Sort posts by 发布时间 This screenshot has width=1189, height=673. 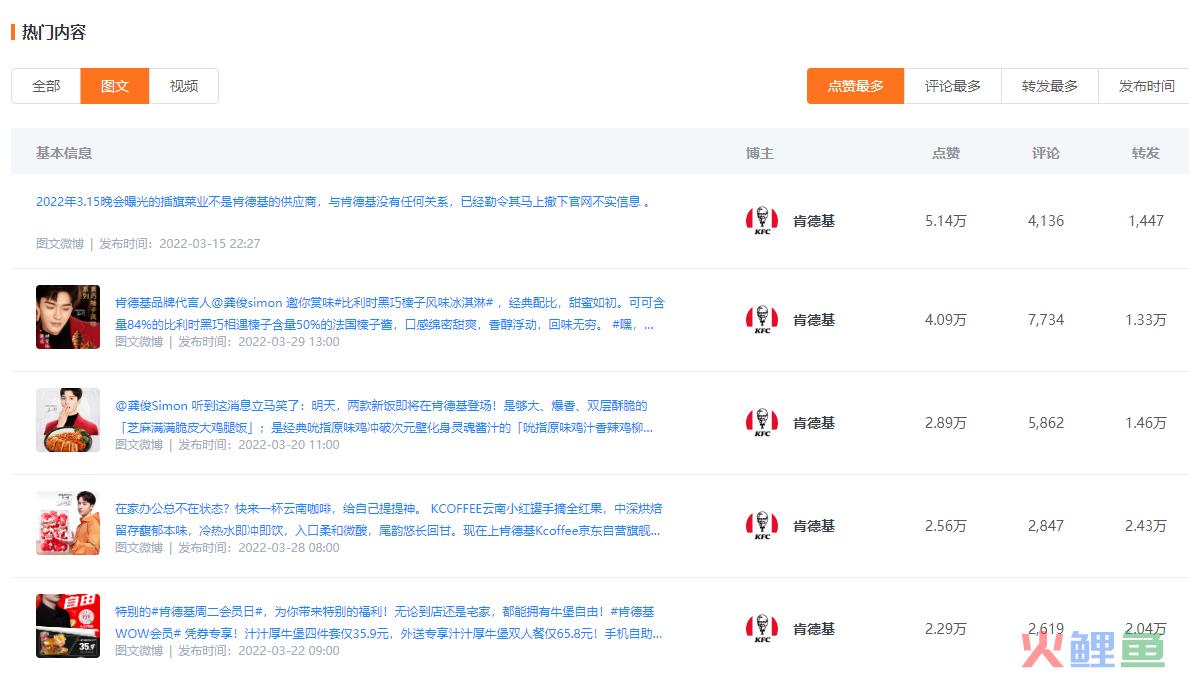coord(1146,86)
